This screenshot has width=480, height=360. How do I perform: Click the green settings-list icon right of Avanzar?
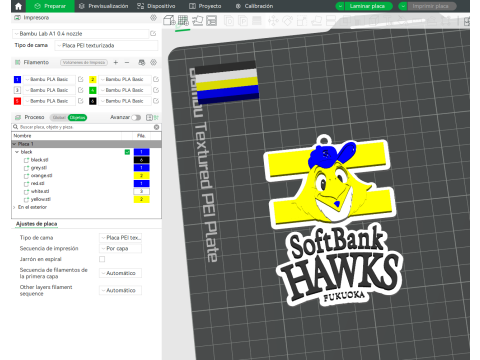(x=156, y=117)
